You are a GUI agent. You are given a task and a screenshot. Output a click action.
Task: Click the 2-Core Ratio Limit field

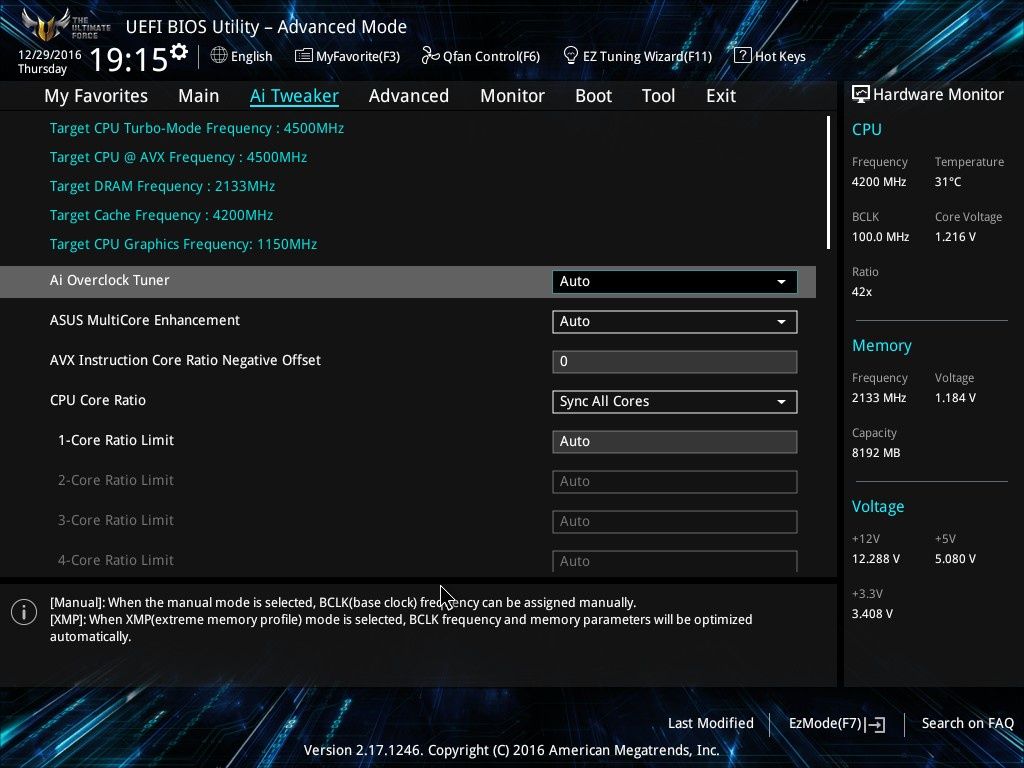675,481
